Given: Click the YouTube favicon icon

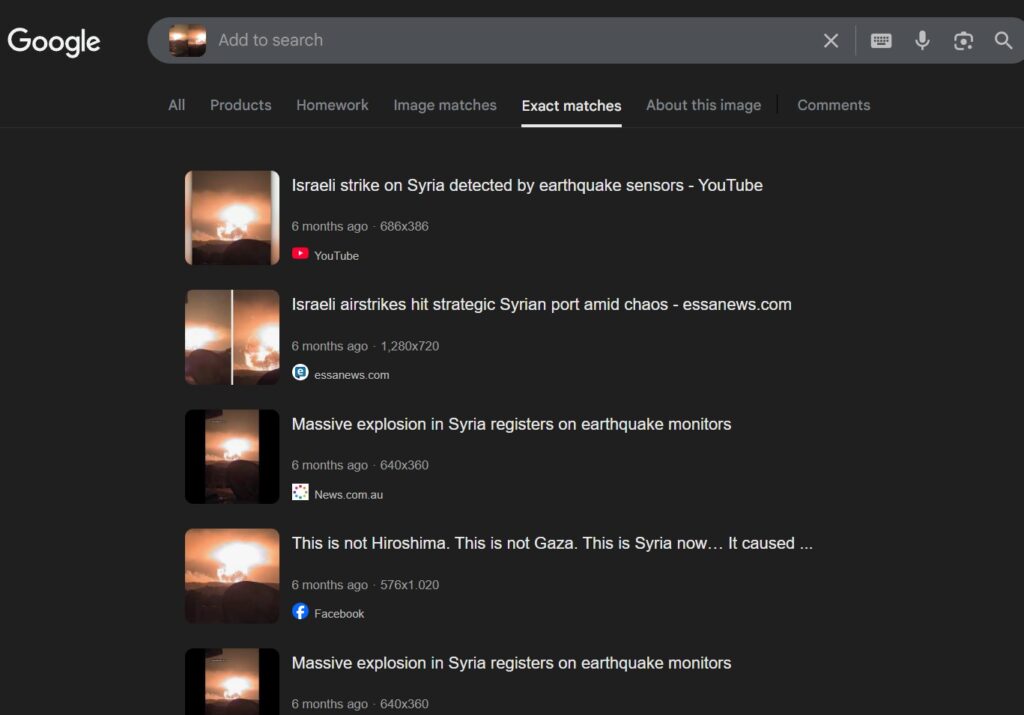Looking at the screenshot, I should point(300,253).
